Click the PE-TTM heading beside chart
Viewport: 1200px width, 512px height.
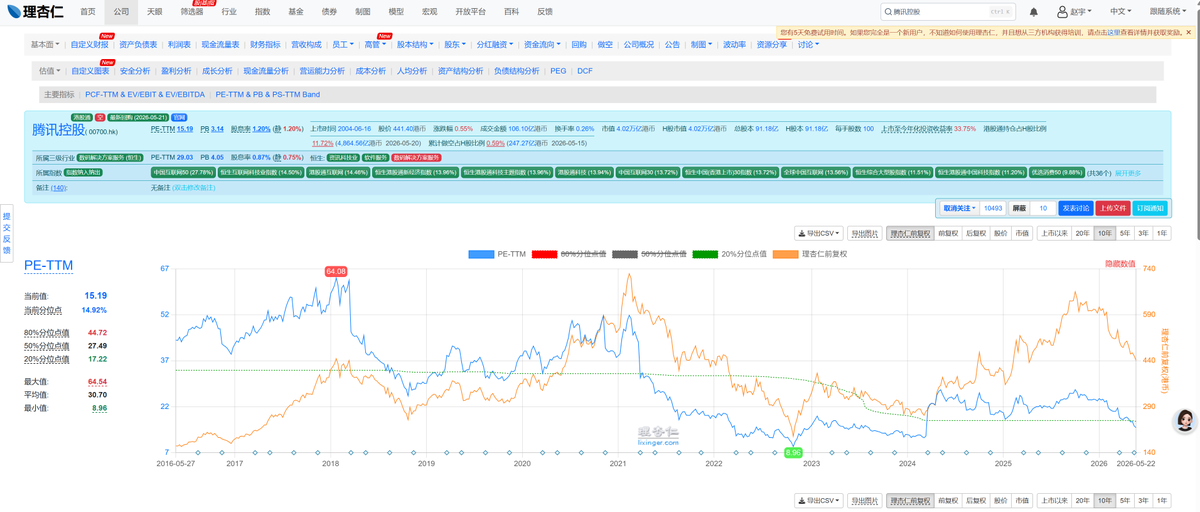point(47,265)
